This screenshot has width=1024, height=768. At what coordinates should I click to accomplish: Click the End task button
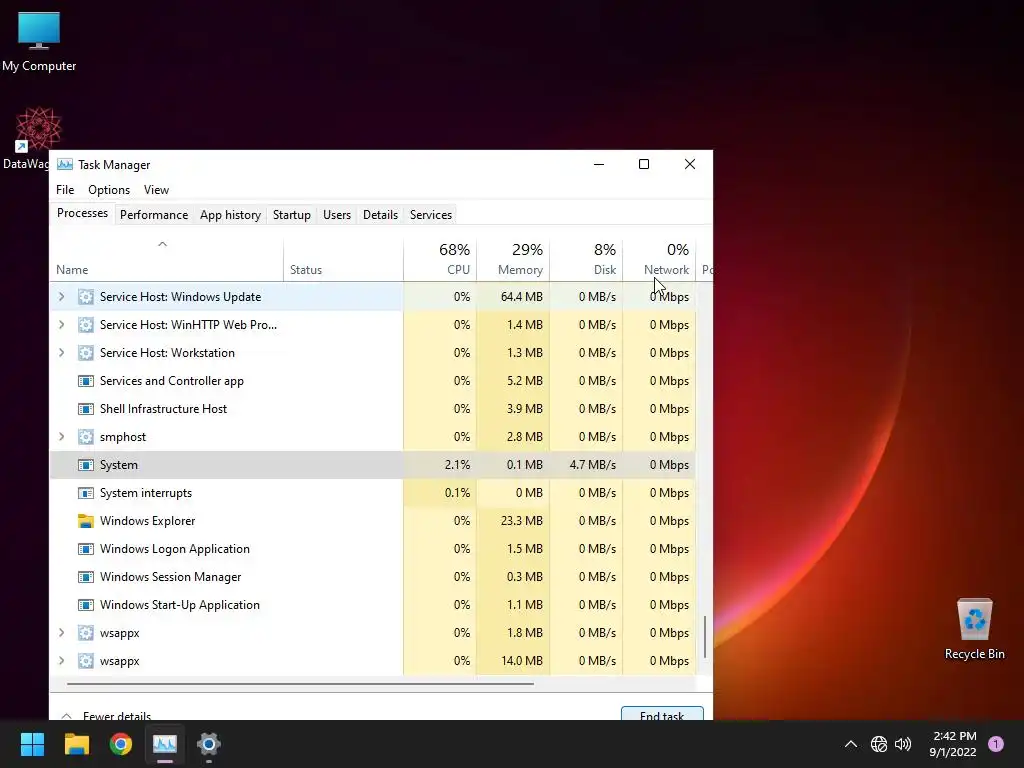[662, 714]
